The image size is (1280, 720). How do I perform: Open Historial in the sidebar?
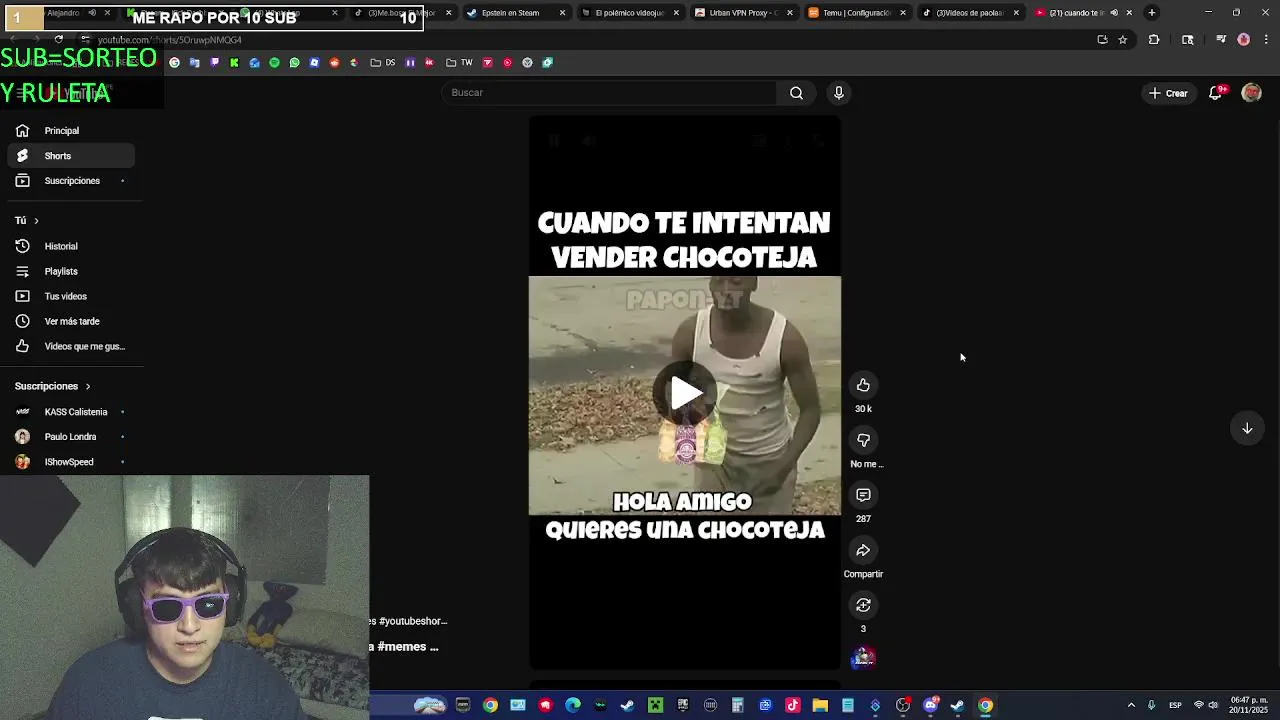[x=70, y=246]
